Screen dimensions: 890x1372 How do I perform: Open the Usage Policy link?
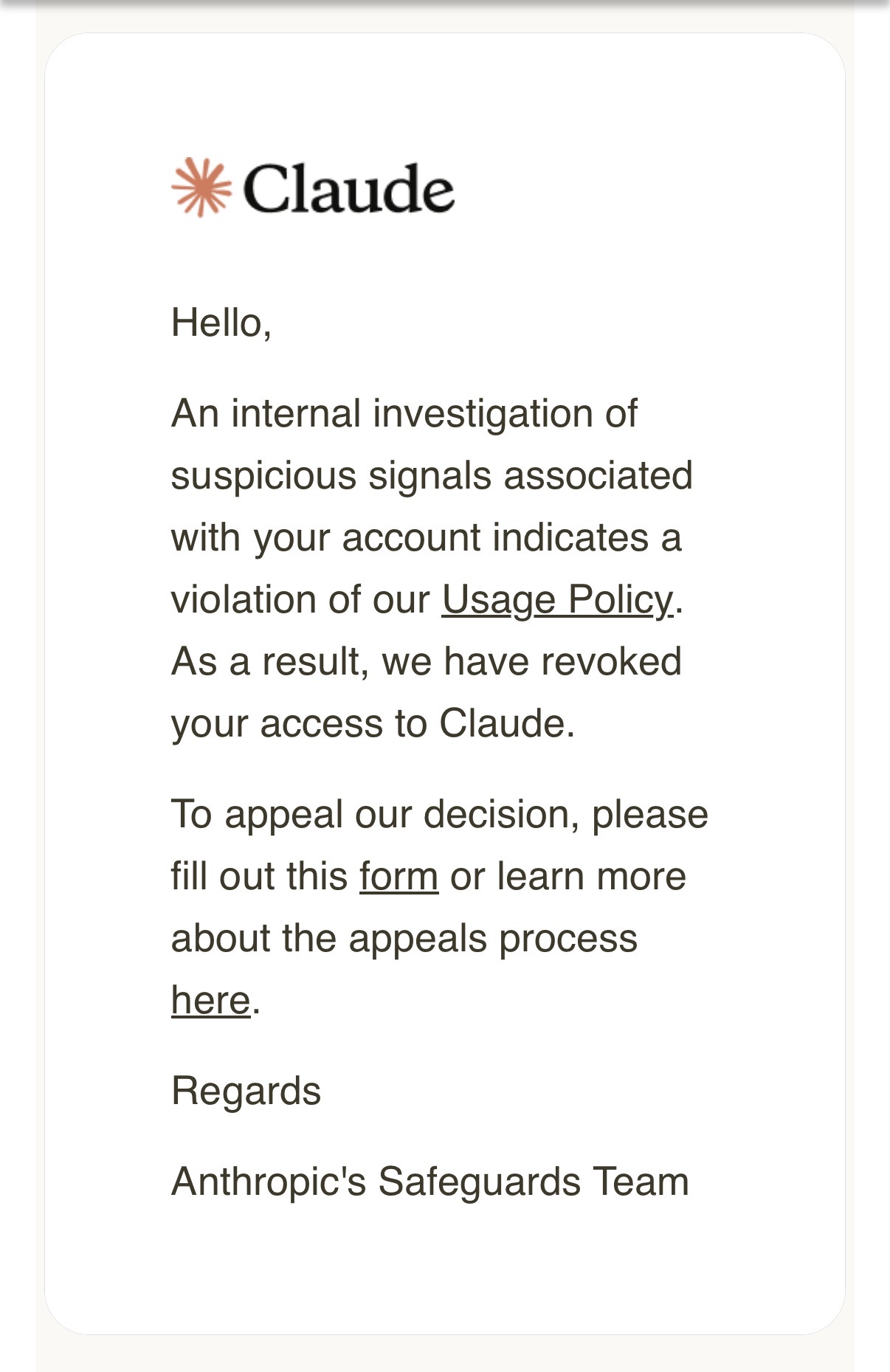click(x=557, y=599)
